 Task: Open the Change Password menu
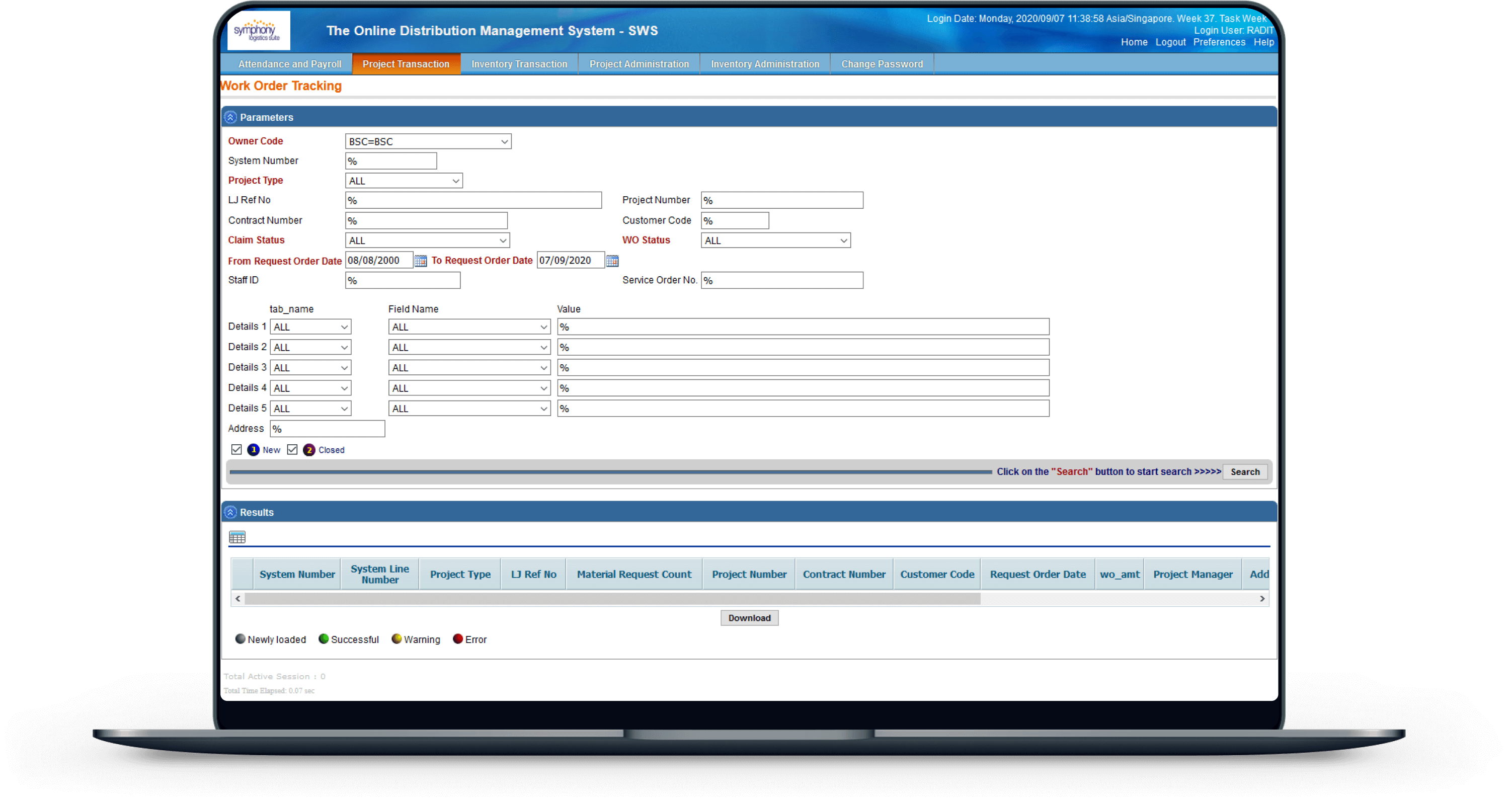[882, 64]
